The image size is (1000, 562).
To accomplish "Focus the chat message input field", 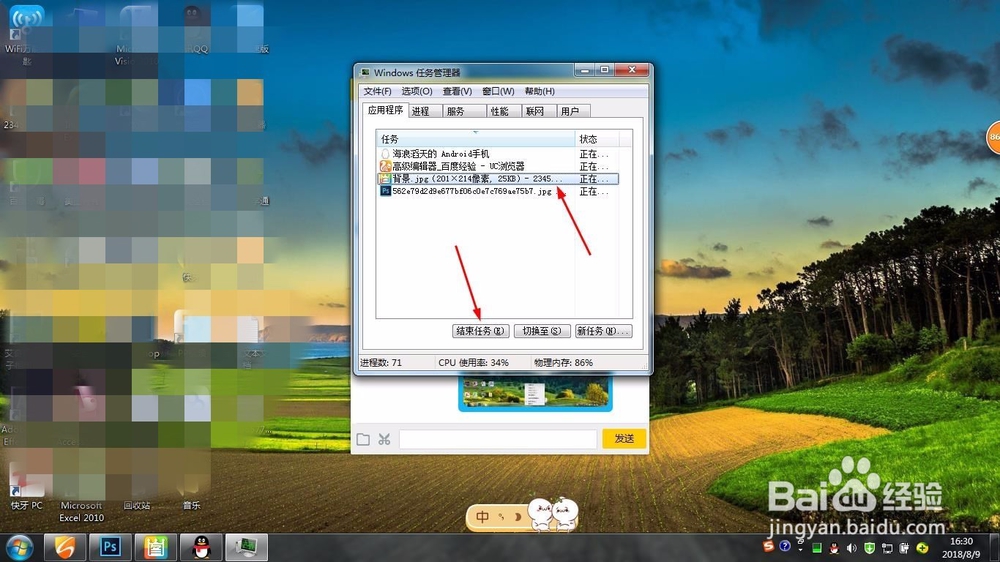I will [x=498, y=439].
